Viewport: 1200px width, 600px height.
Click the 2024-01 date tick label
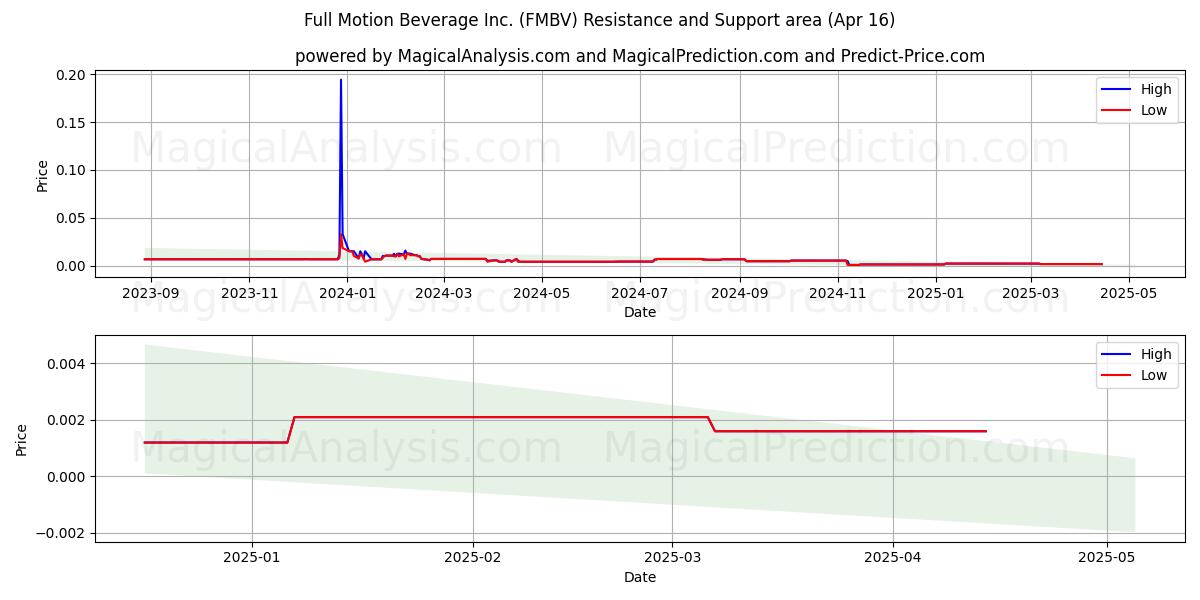point(347,293)
